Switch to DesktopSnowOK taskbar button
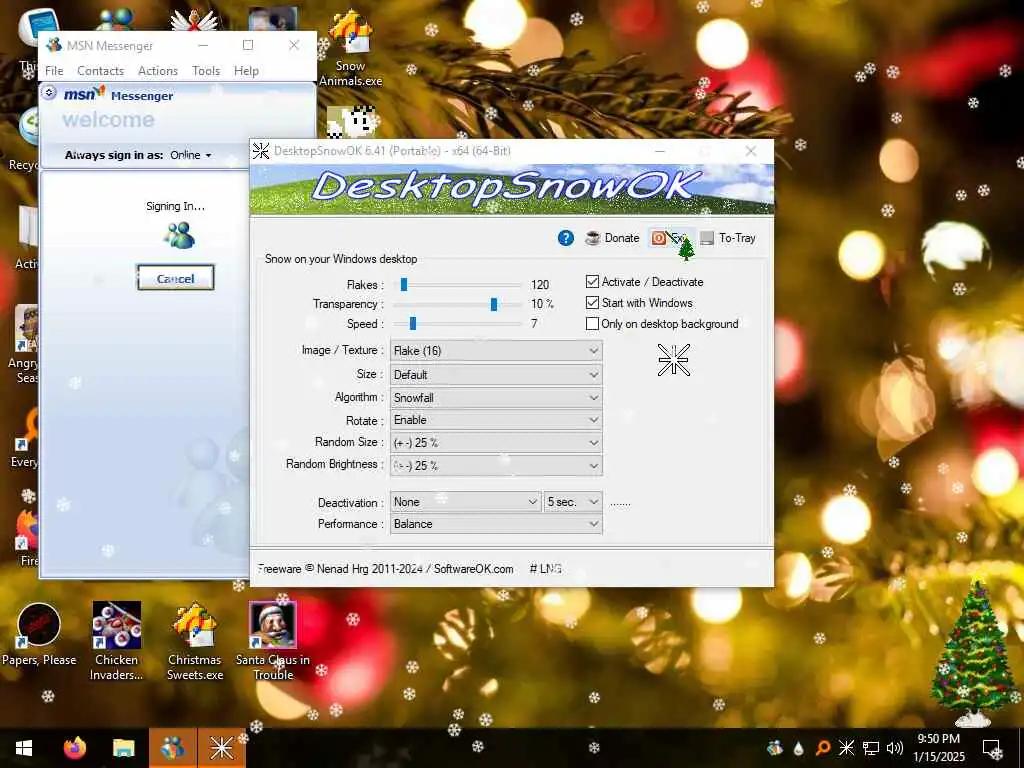Viewport: 1024px width, 768px height. pos(221,748)
